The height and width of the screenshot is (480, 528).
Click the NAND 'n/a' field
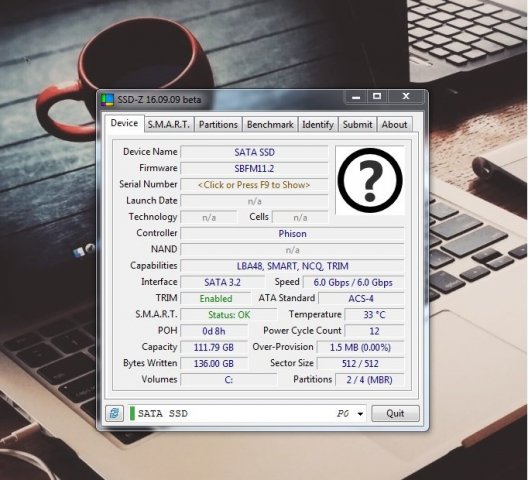click(292, 250)
